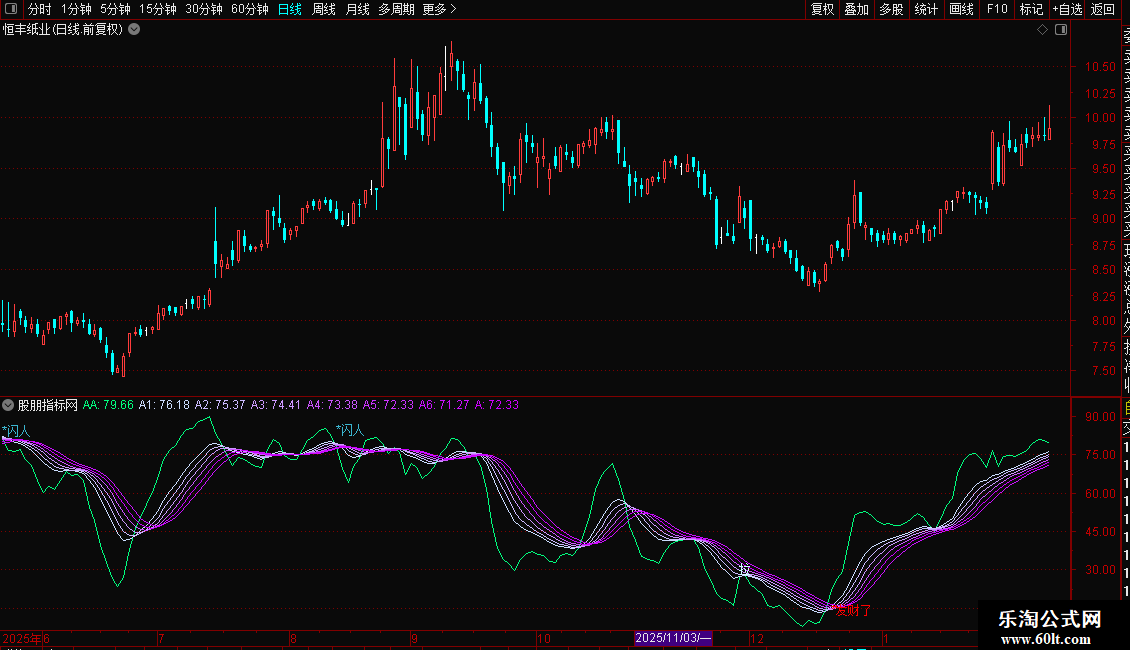Click the 复权 adjustment button
The width and height of the screenshot is (1130, 650).
pyautogui.click(x=822, y=9)
